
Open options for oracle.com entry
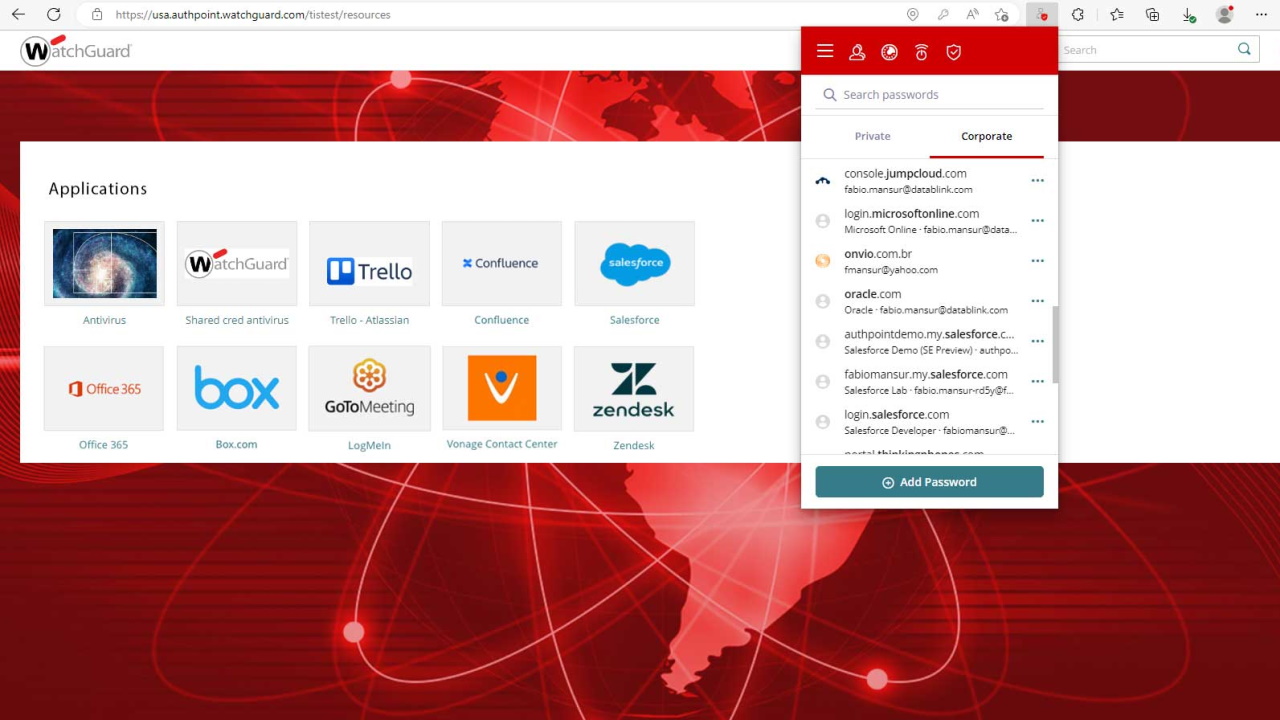(1037, 301)
